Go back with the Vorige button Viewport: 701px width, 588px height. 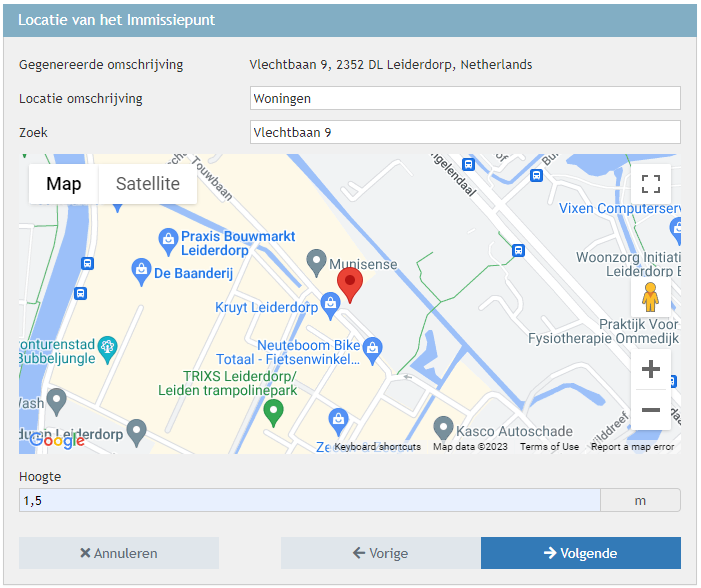(380, 553)
